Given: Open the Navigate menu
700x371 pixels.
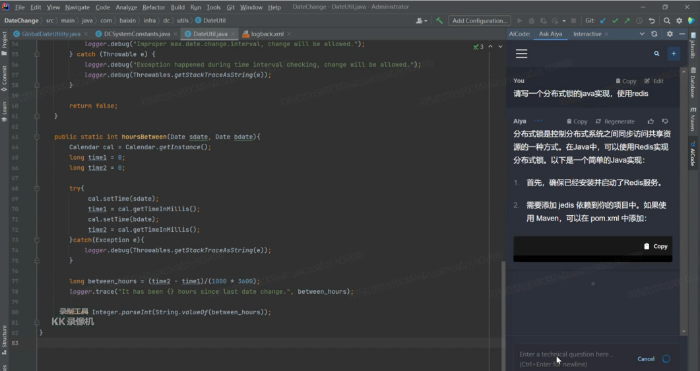Looking at the screenshot, I should (x=77, y=7).
